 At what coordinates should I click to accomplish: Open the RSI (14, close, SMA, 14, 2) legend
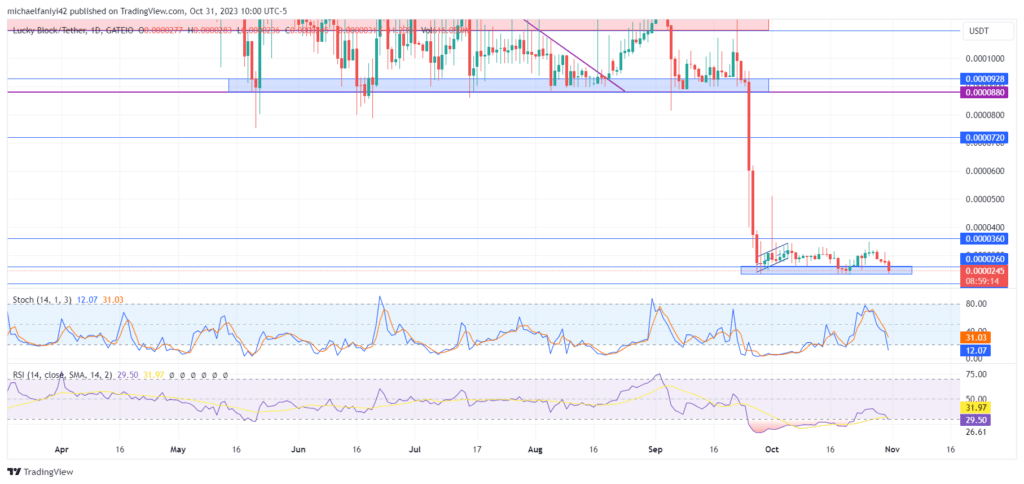point(61,375)
